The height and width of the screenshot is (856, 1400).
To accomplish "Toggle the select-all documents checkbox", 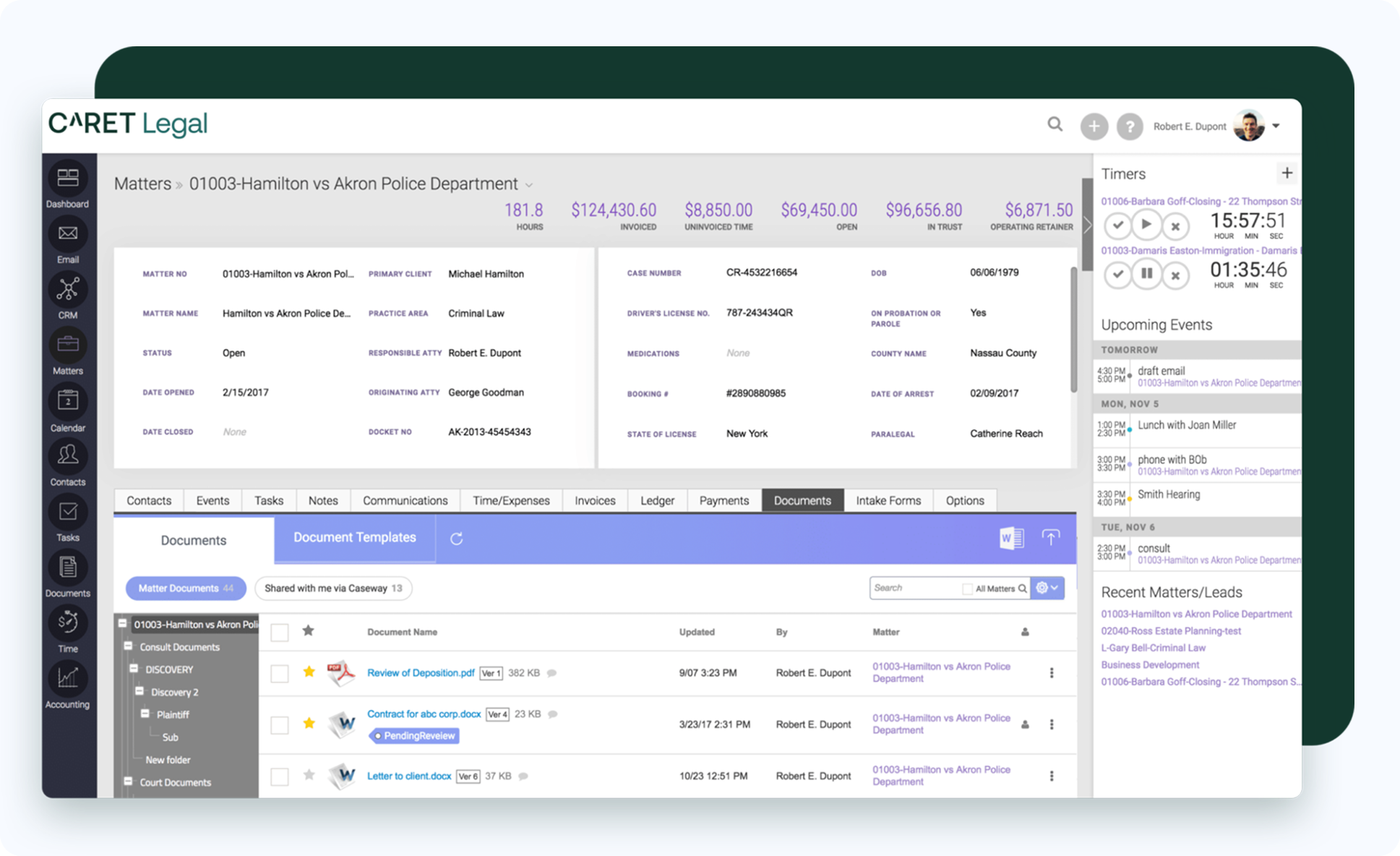I will pyautogui.click(x=280, y=633).
